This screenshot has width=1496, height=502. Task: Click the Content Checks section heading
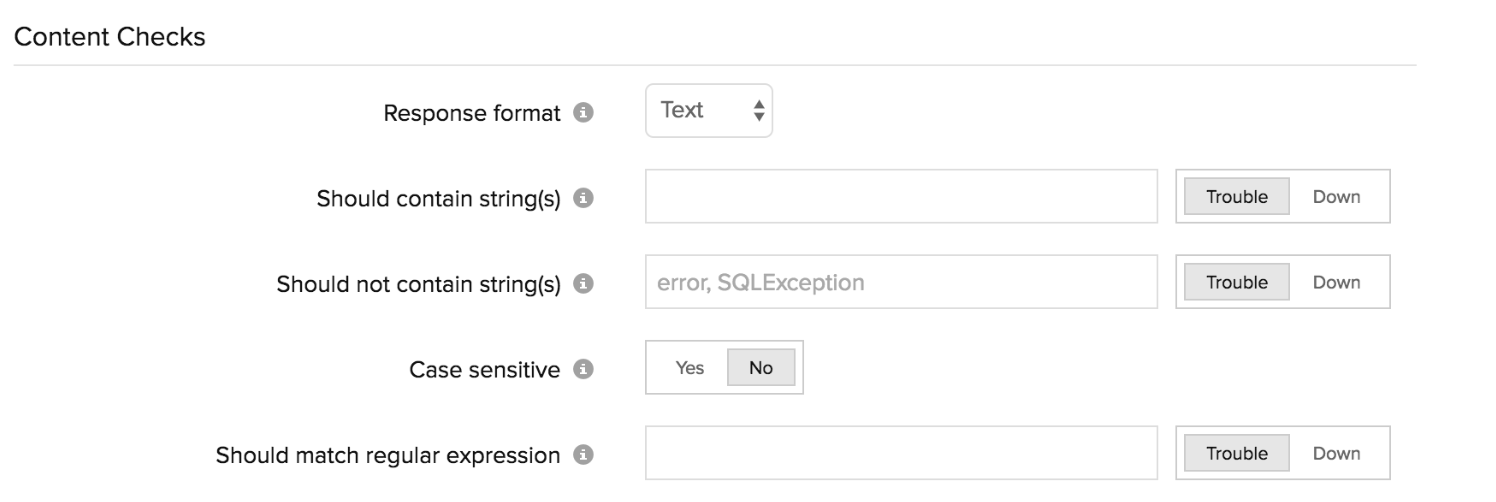(x=109, y=38)
